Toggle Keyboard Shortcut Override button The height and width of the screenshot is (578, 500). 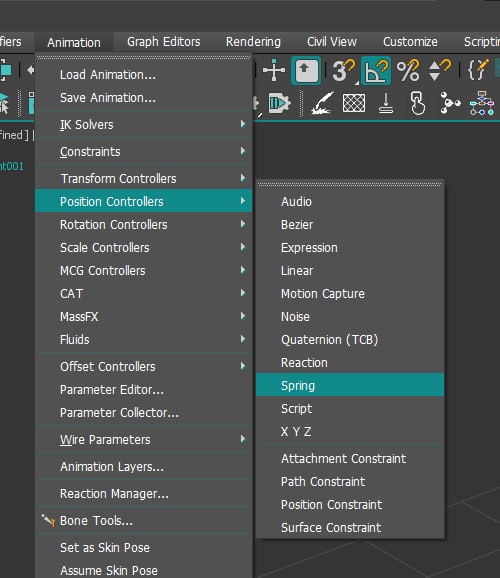(306, 70)
